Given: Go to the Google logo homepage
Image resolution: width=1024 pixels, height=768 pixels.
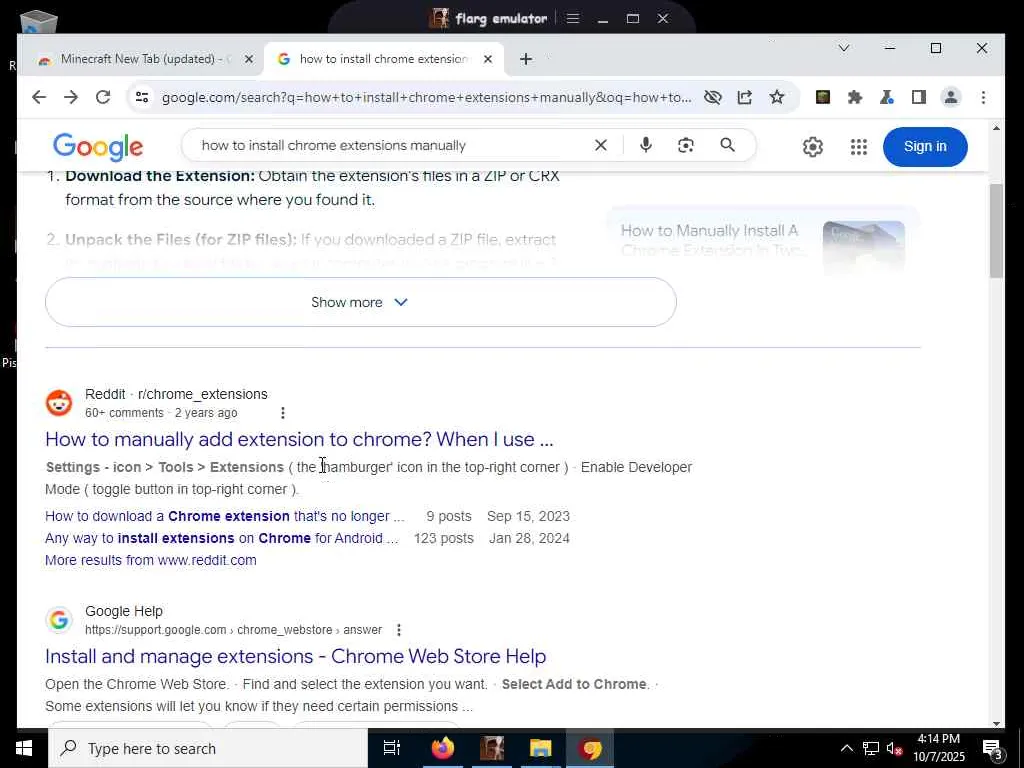Looking at the screenshot, I should [x=98, y=147].
